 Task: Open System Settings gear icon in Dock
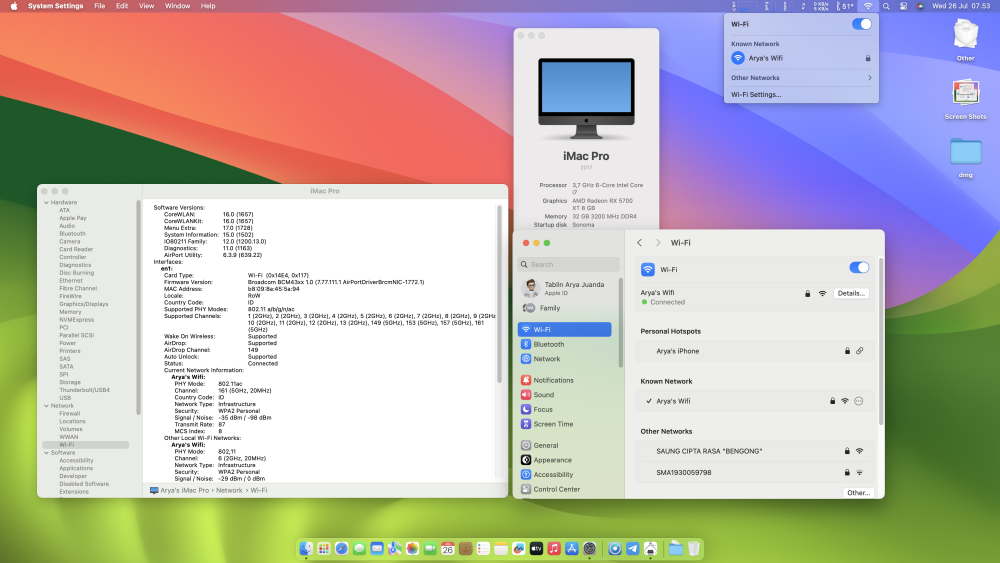coord(589,548)
